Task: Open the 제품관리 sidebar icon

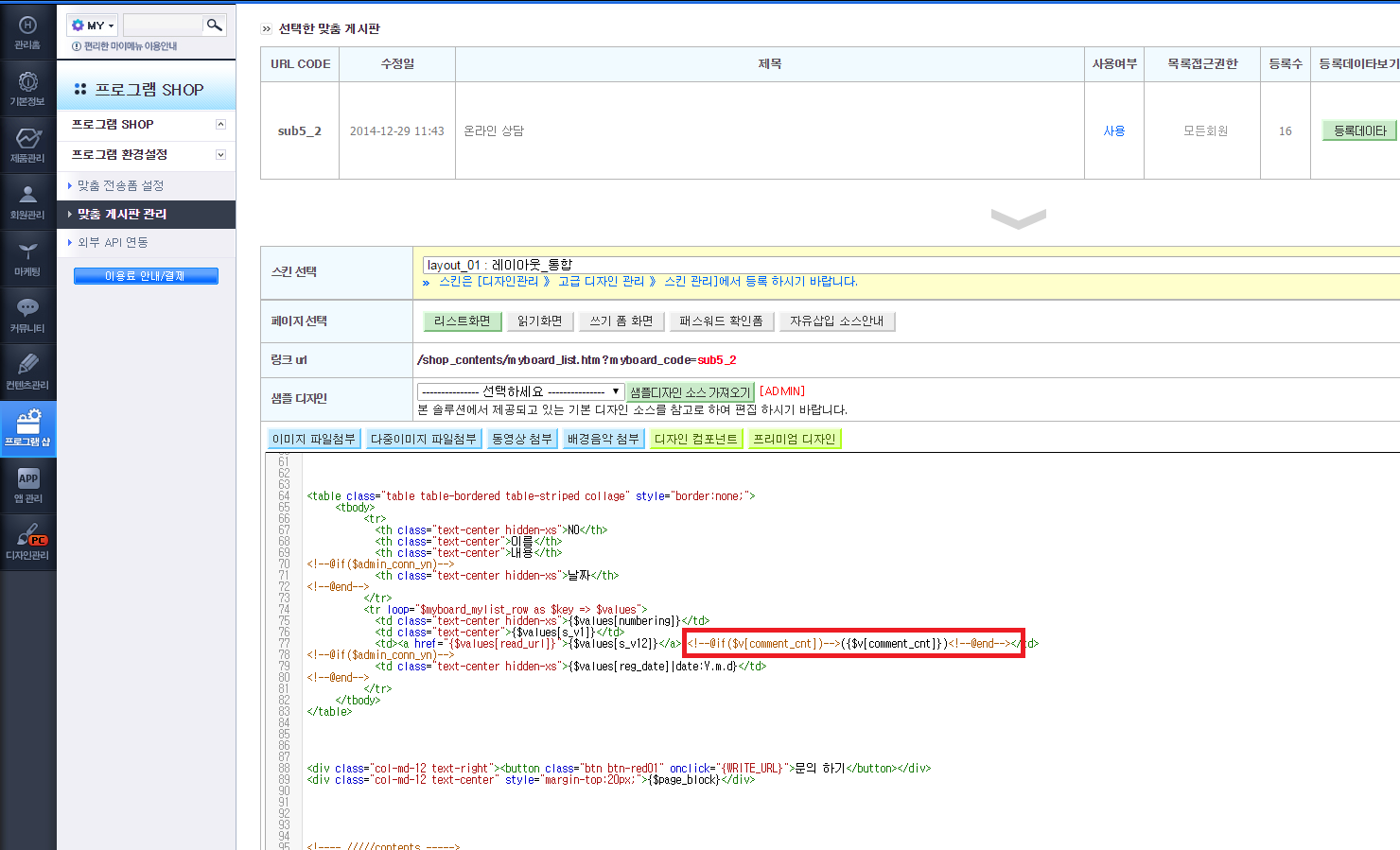Action: [27, 145]
